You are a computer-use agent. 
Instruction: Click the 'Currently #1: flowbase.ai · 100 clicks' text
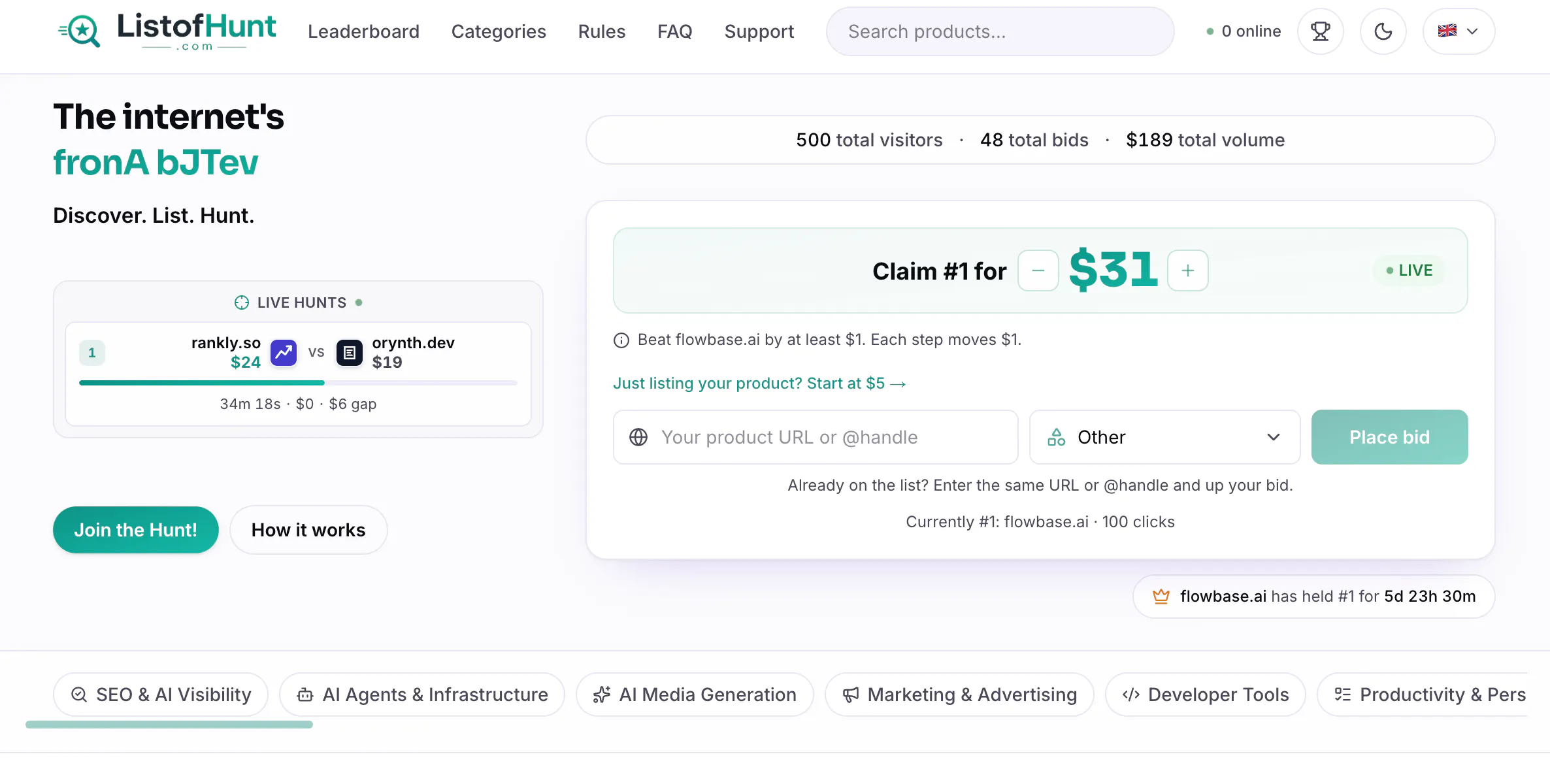(1040, 522)
